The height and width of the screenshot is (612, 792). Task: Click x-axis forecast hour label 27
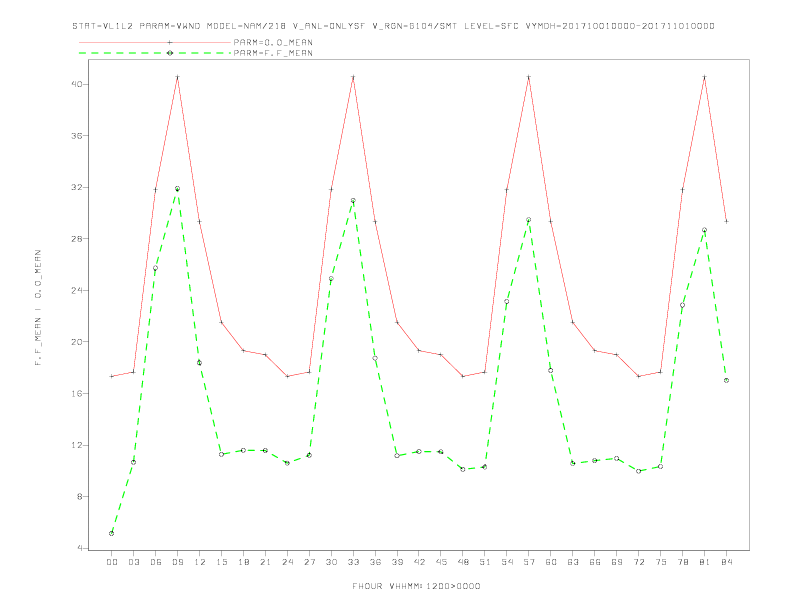pyautogui.click(x=309, y=562)
